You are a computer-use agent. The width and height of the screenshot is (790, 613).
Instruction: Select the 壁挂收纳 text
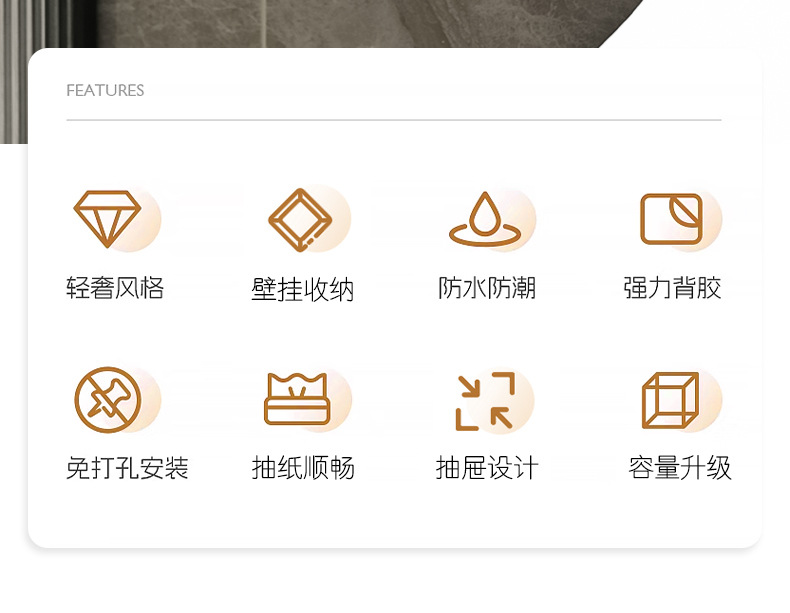(302, 290)
